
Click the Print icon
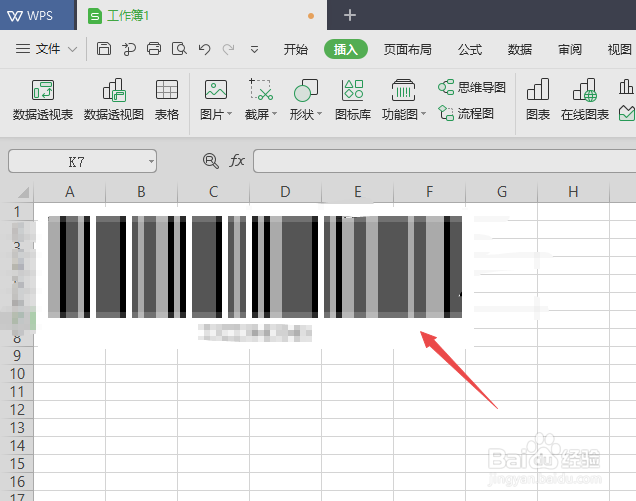tap(154, 49)
